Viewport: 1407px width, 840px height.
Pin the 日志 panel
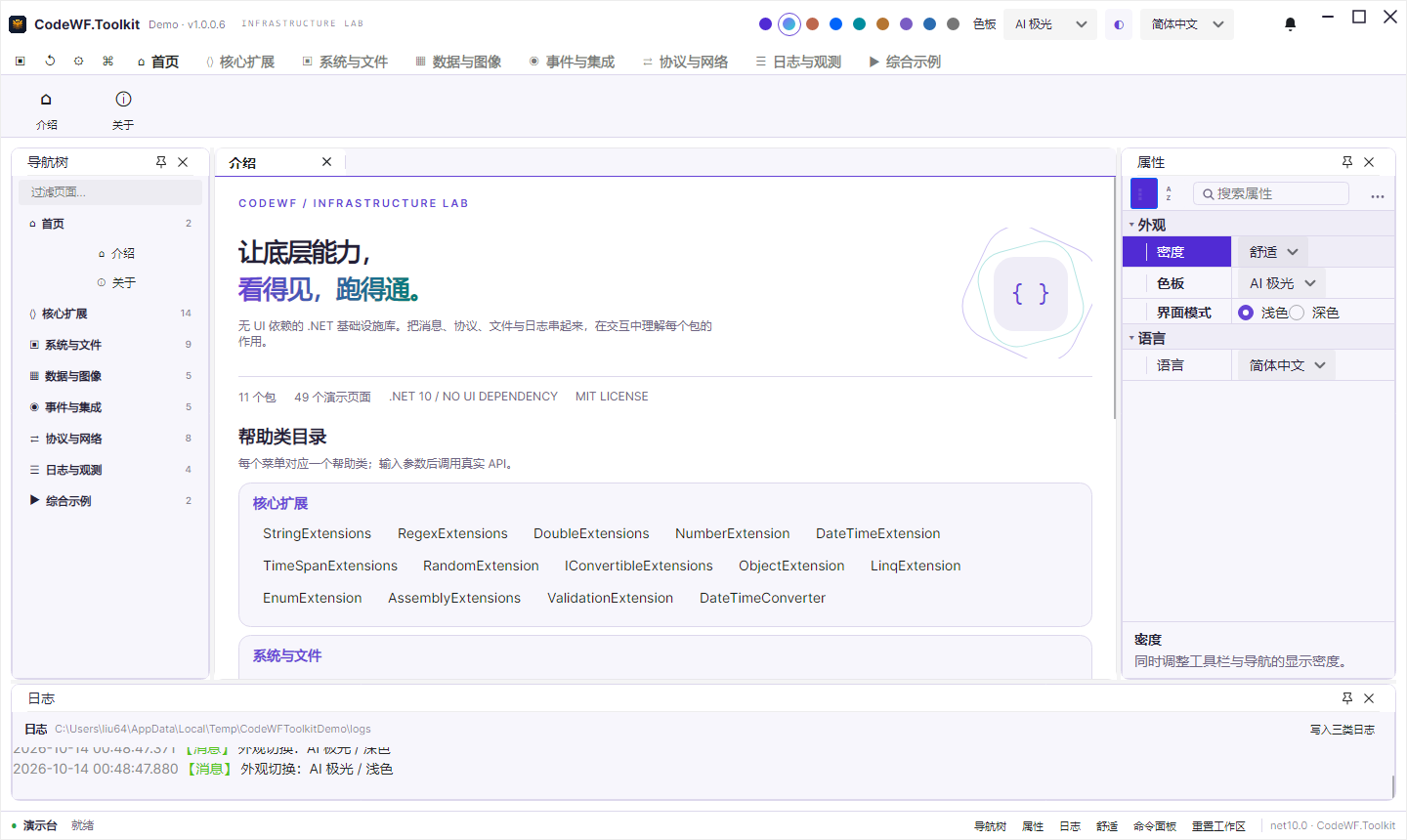point(1347,698)
